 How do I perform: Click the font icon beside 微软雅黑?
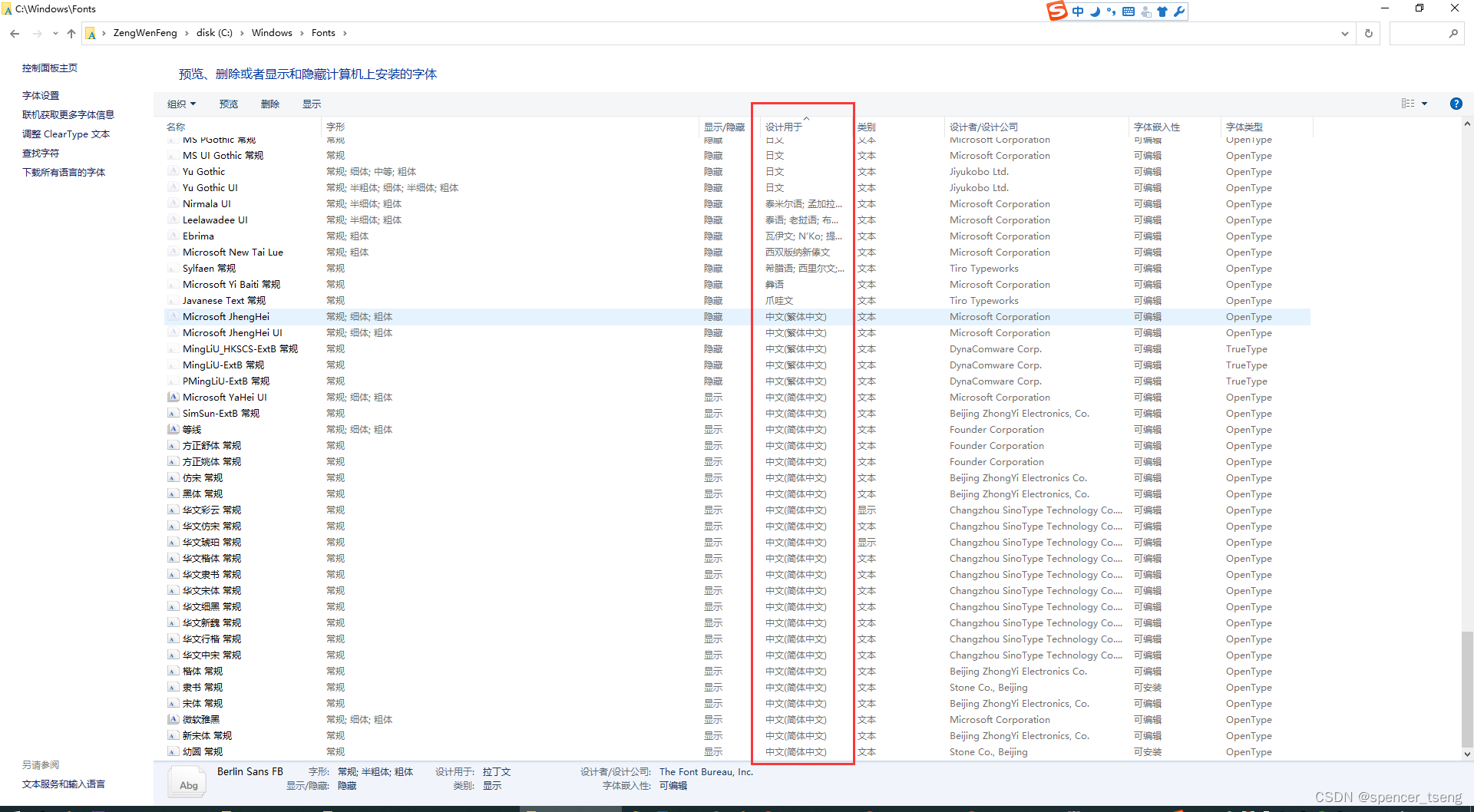[x=174, y=719]
